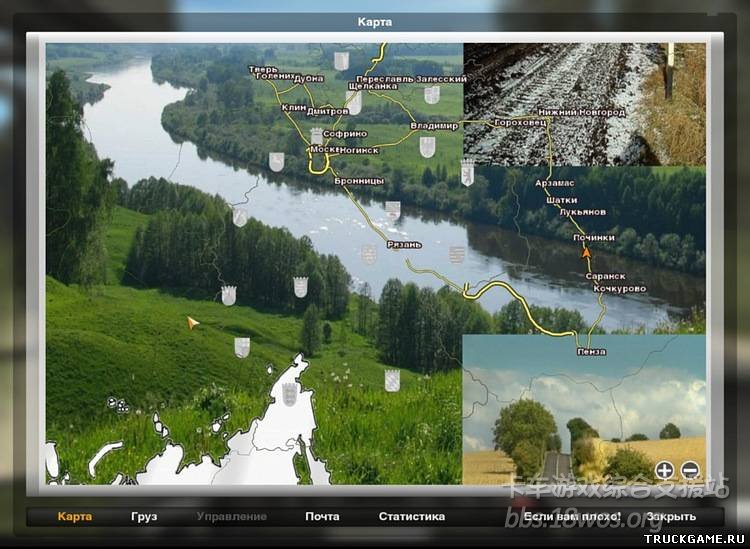
Task: Click the Если вам плохо! button
Action: tap(572, 516)
